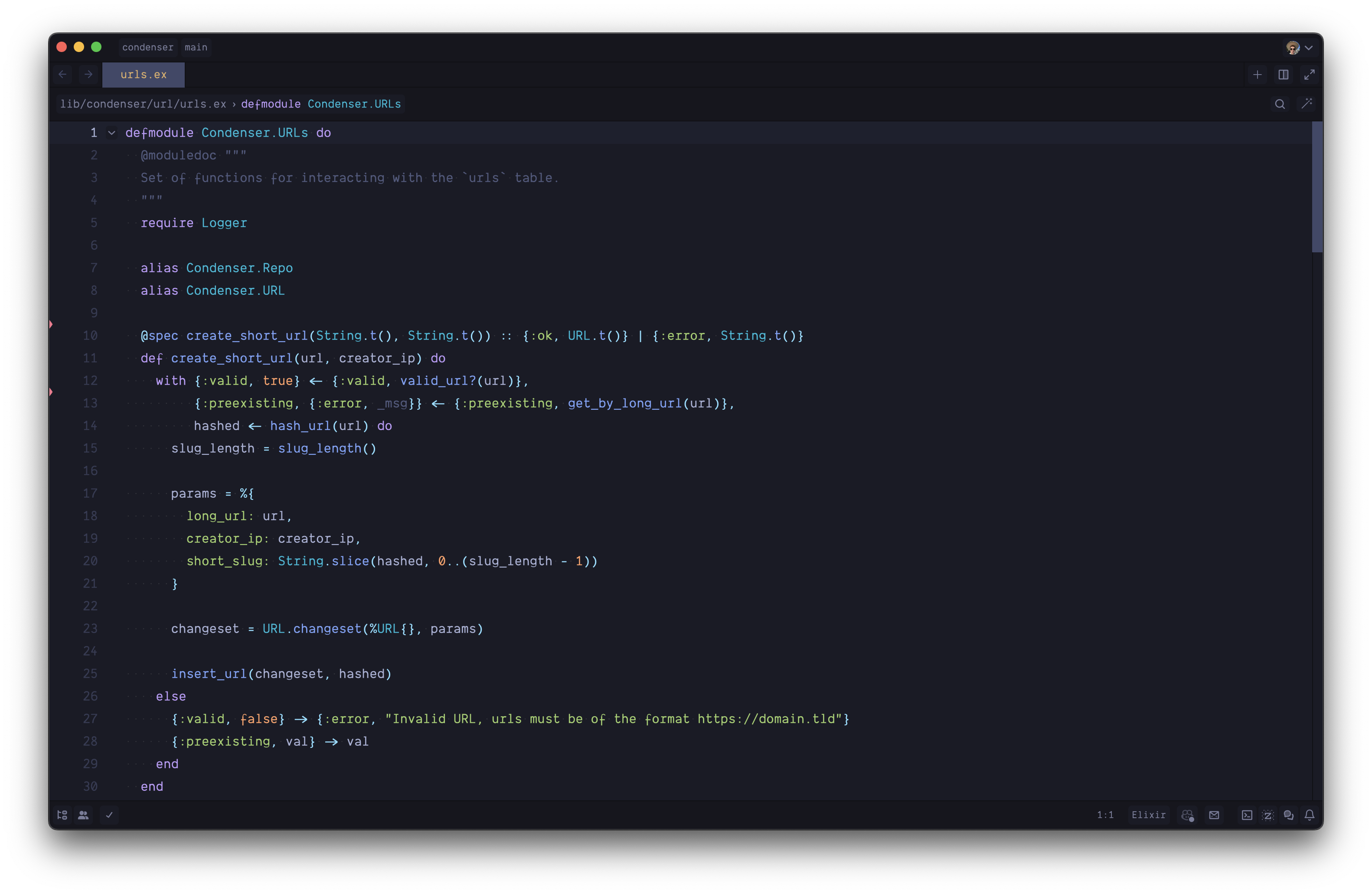This screenshot has width=1372, height=894.
Task: Open the chat panel icon
Action: coord(1288,815)
